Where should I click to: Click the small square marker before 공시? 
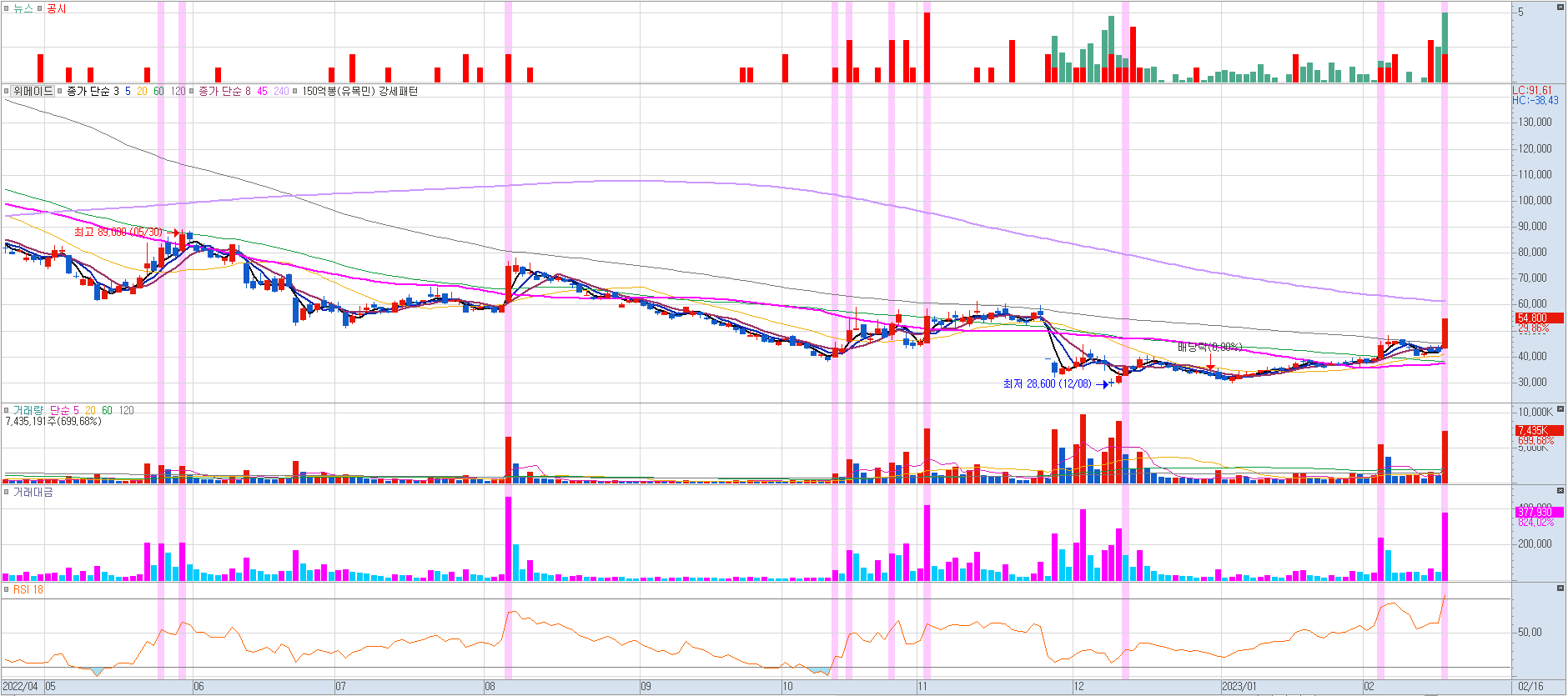tap(39, 8)
